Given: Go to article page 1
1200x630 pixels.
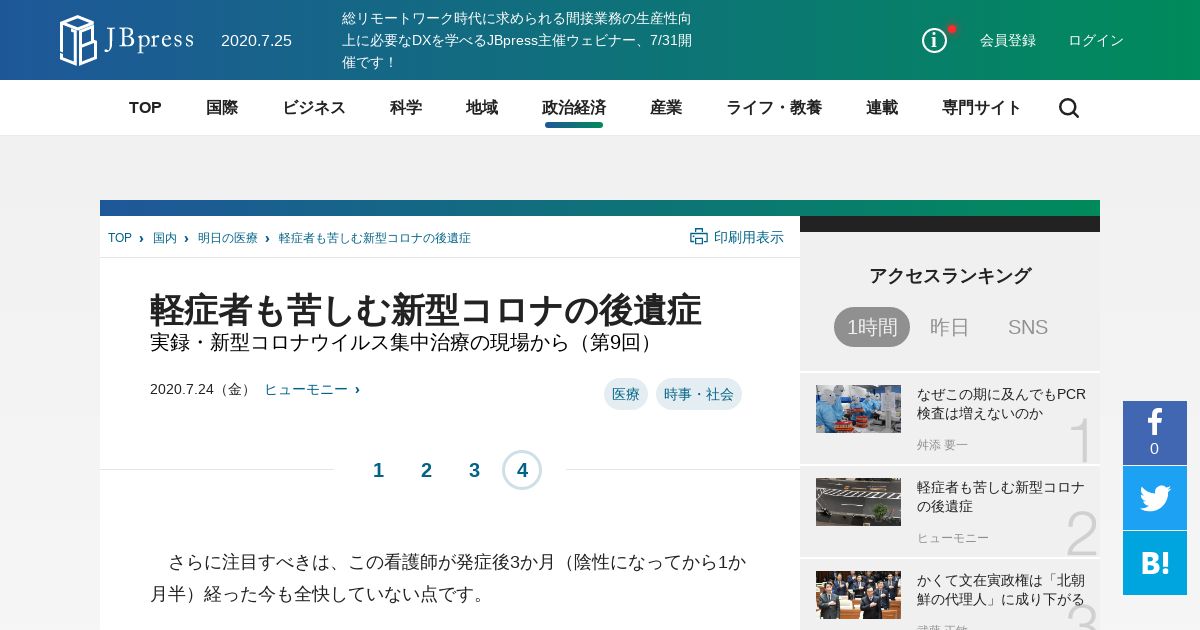Looking at the screenshot, I should 378,470.
